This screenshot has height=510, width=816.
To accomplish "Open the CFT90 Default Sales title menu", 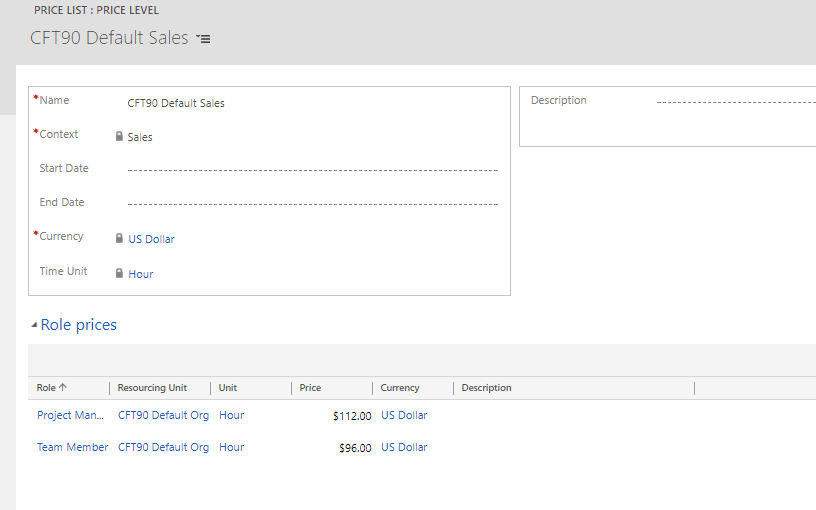I will (x=203, y=39).
